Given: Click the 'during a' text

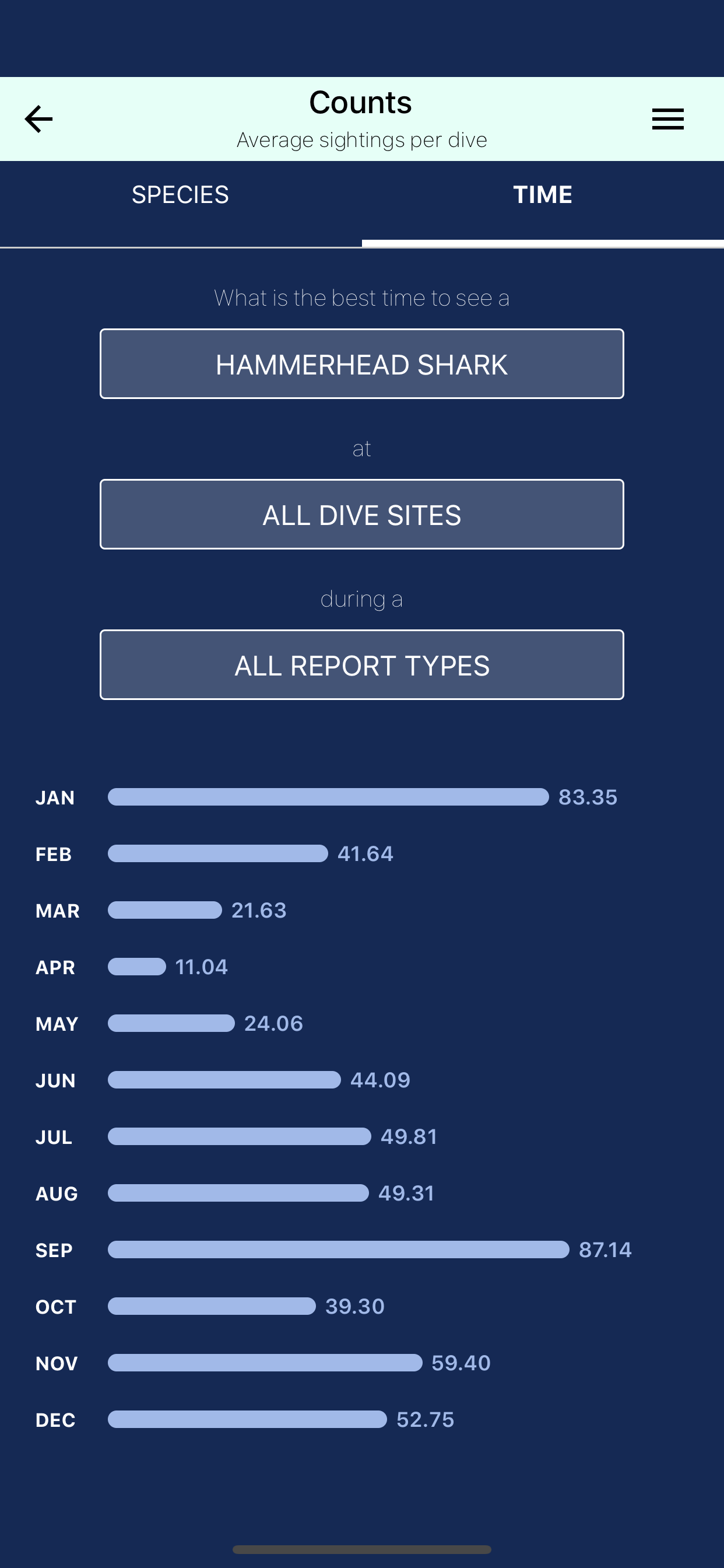Looking at the screenshot, I should click(x=362, y=600).
